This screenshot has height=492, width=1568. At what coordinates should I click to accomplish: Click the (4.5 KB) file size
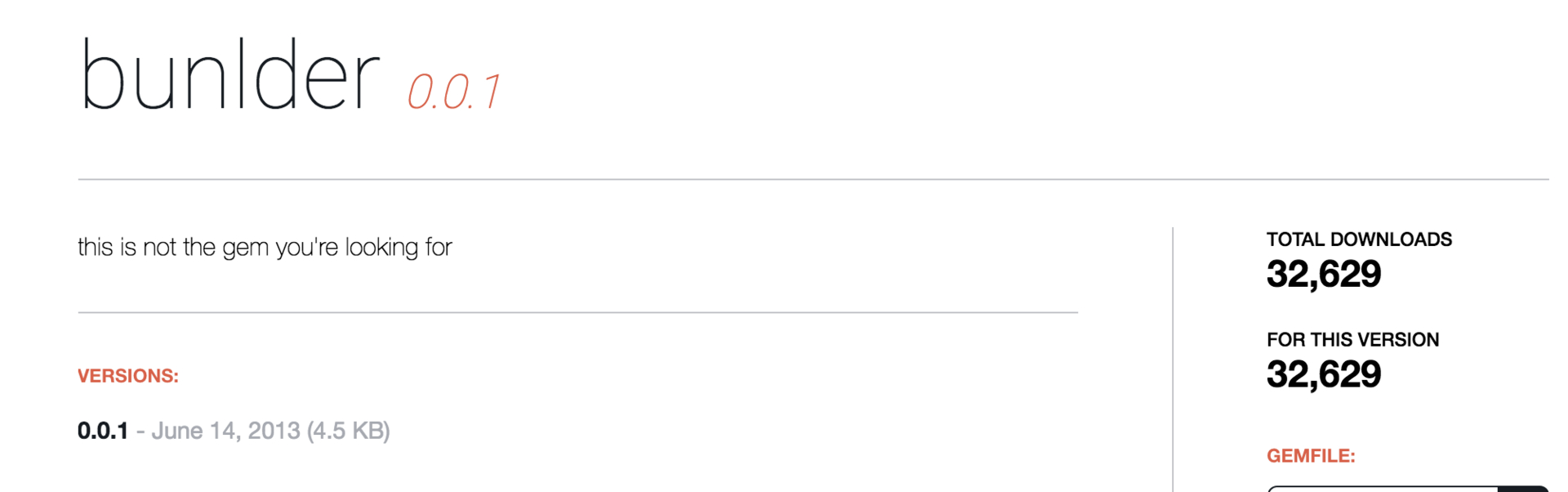pyautogui.click(x=349, y=431)
